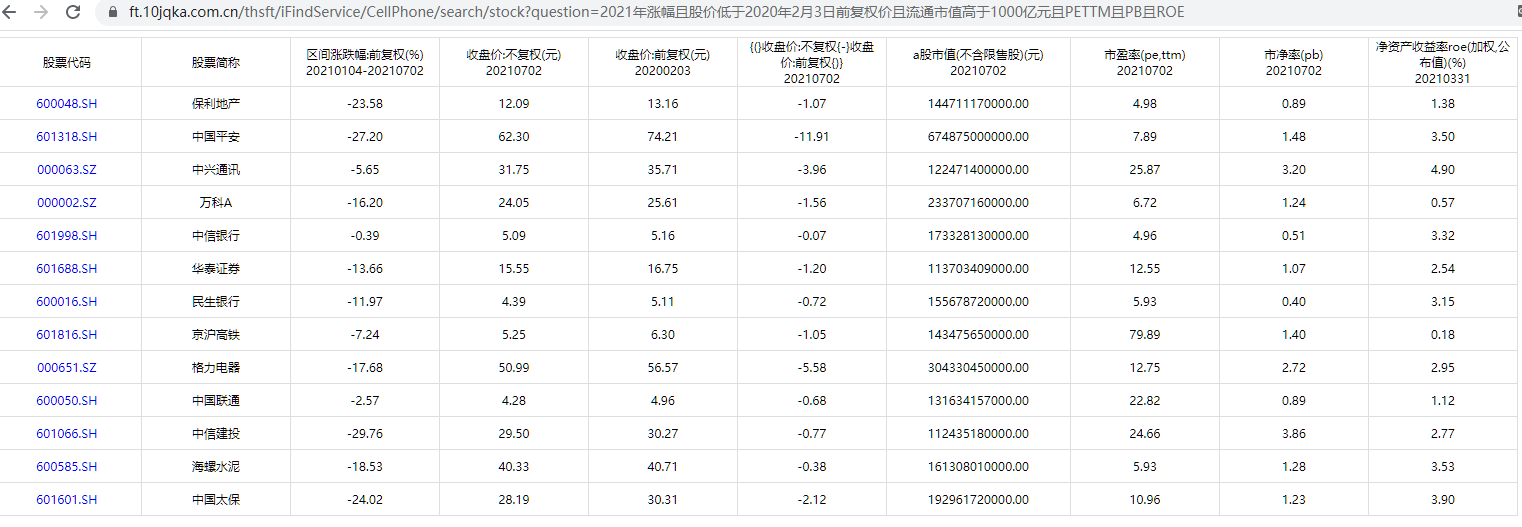
Task: Open stock code 000002.SZ link
Action: (67, 203)
